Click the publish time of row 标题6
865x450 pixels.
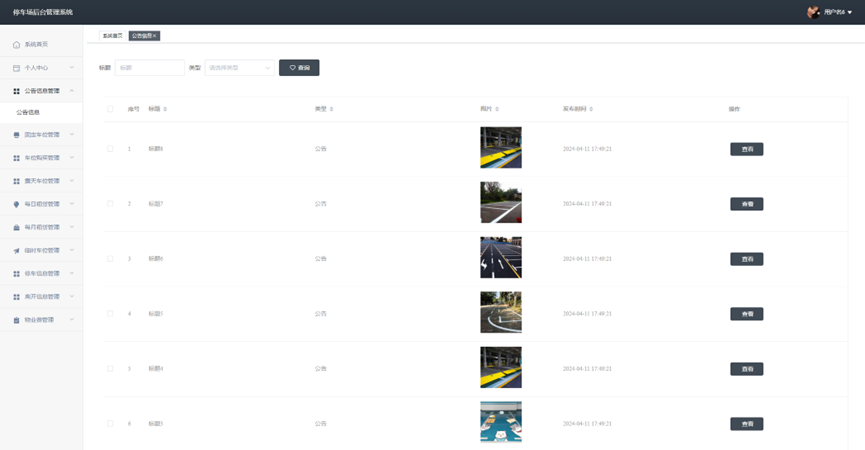[x=587, y=259]
